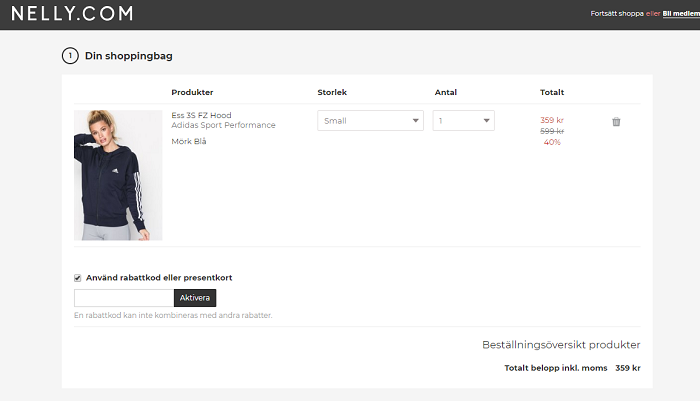Click the Din shoppingbag heading
The height and width of the screenshot is (401, 700).
[135, 56]
